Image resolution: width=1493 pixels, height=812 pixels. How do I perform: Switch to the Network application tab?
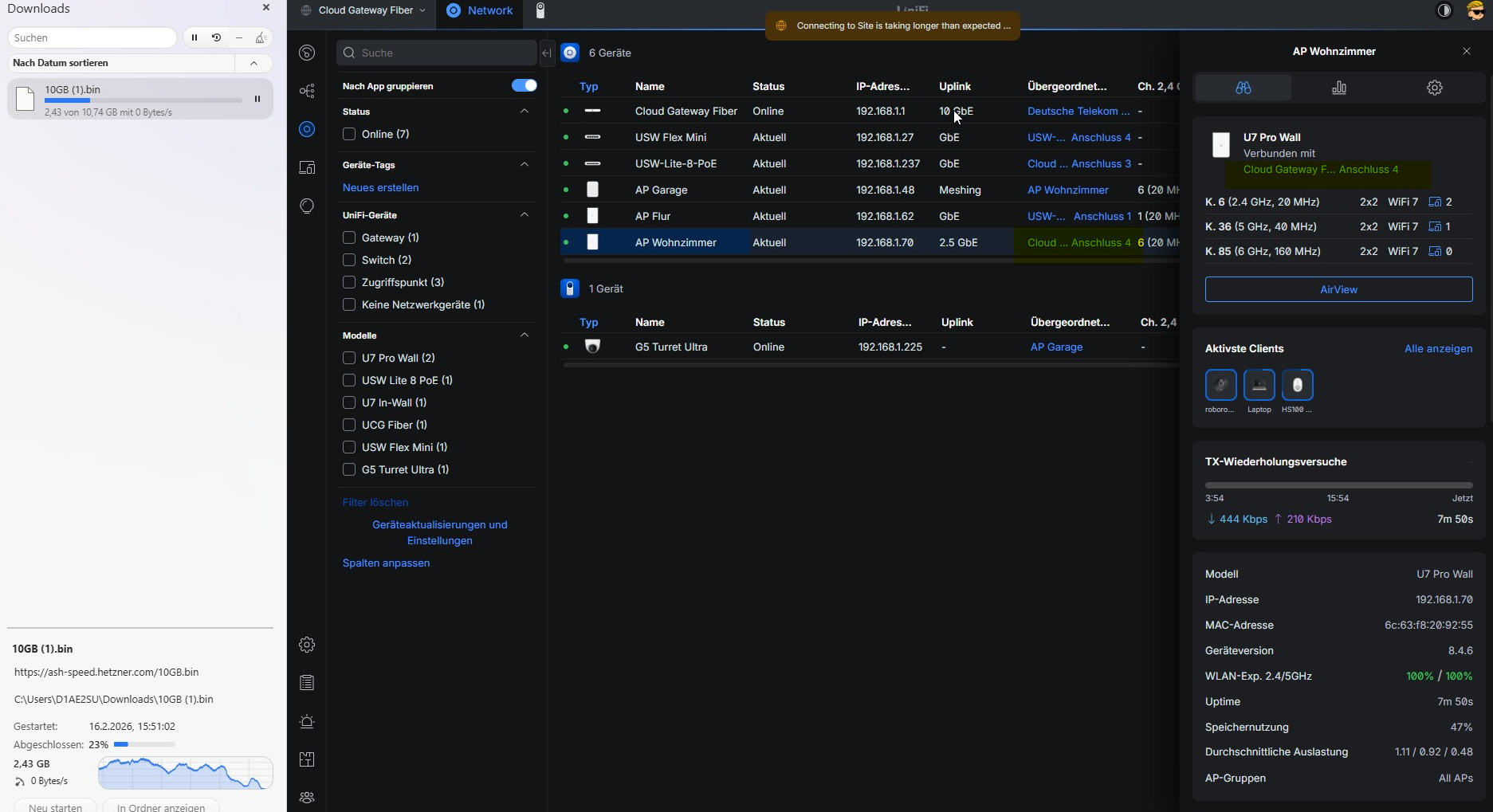click(480, 10)
